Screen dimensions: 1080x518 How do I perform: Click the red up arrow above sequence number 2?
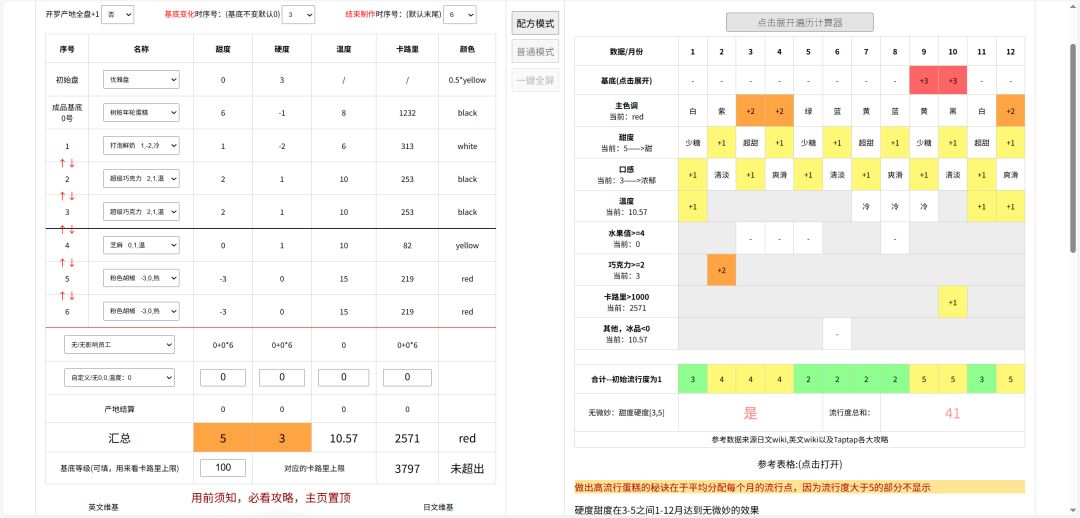[62, 163]
